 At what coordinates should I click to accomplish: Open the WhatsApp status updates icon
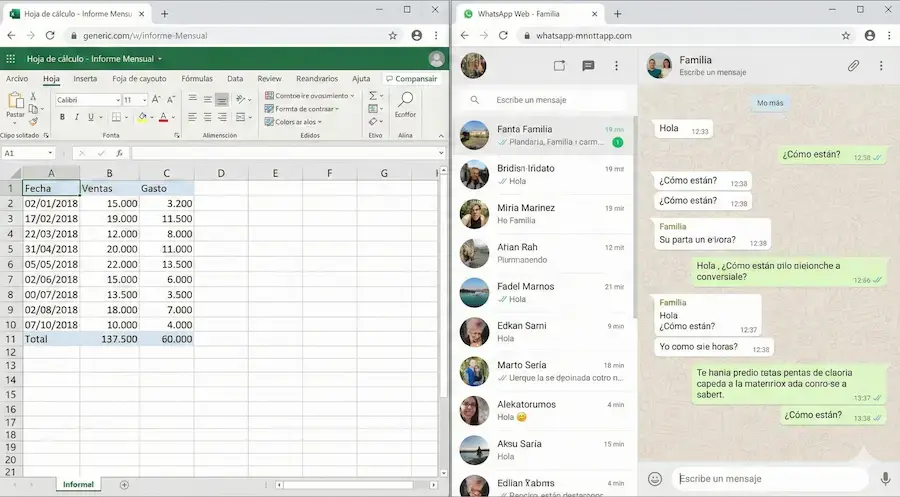559,66
